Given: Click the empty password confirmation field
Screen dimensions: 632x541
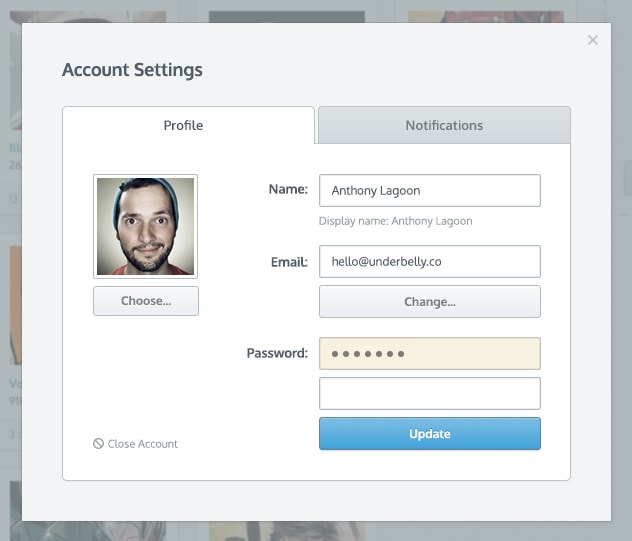Looking at the screenshot, I should click(x=429, y=393).
